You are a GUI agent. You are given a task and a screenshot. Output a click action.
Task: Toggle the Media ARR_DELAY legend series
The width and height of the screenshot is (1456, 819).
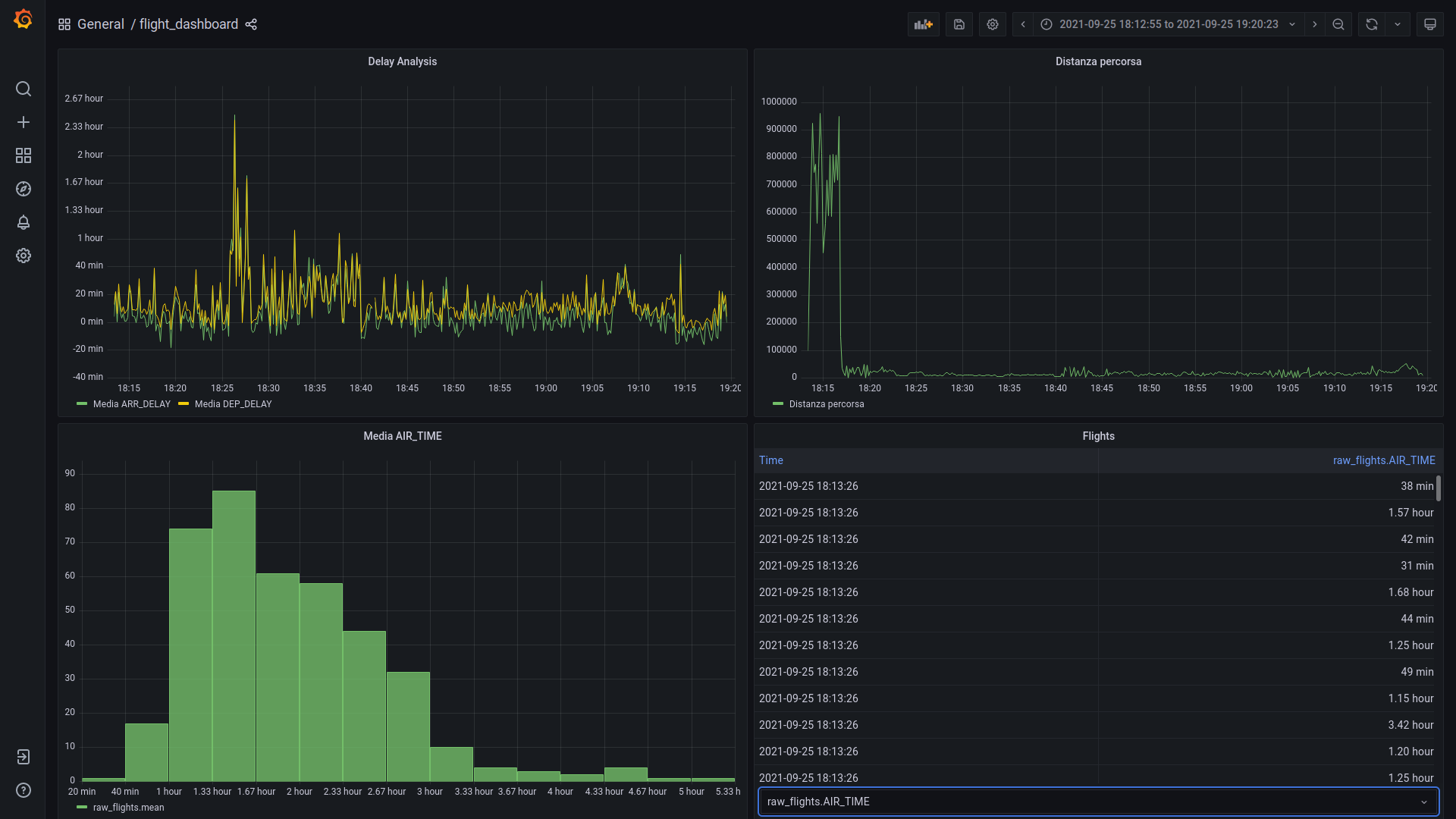coord(131,404)
